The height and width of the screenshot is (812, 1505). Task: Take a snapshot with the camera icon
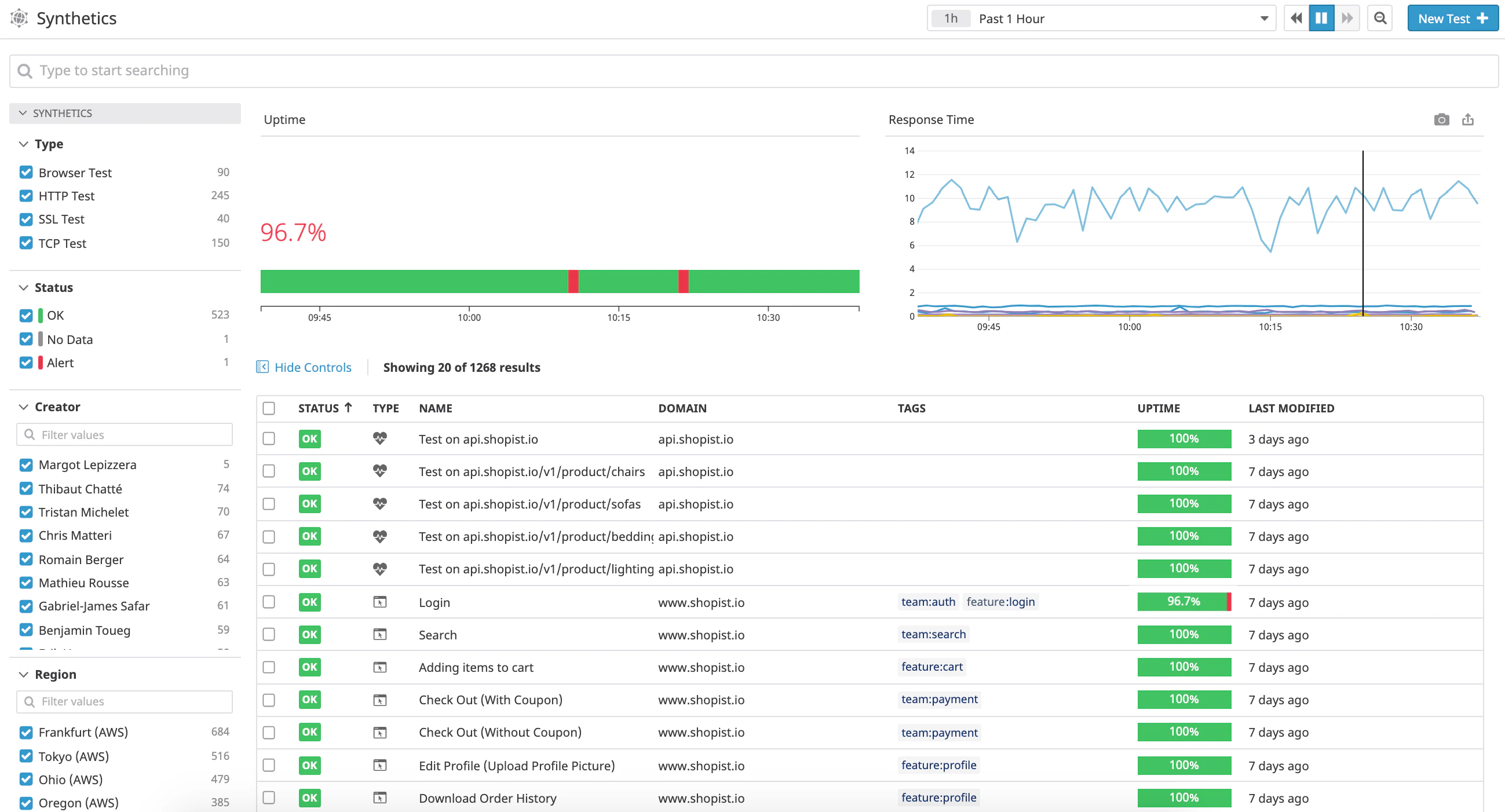(1441, 120)
